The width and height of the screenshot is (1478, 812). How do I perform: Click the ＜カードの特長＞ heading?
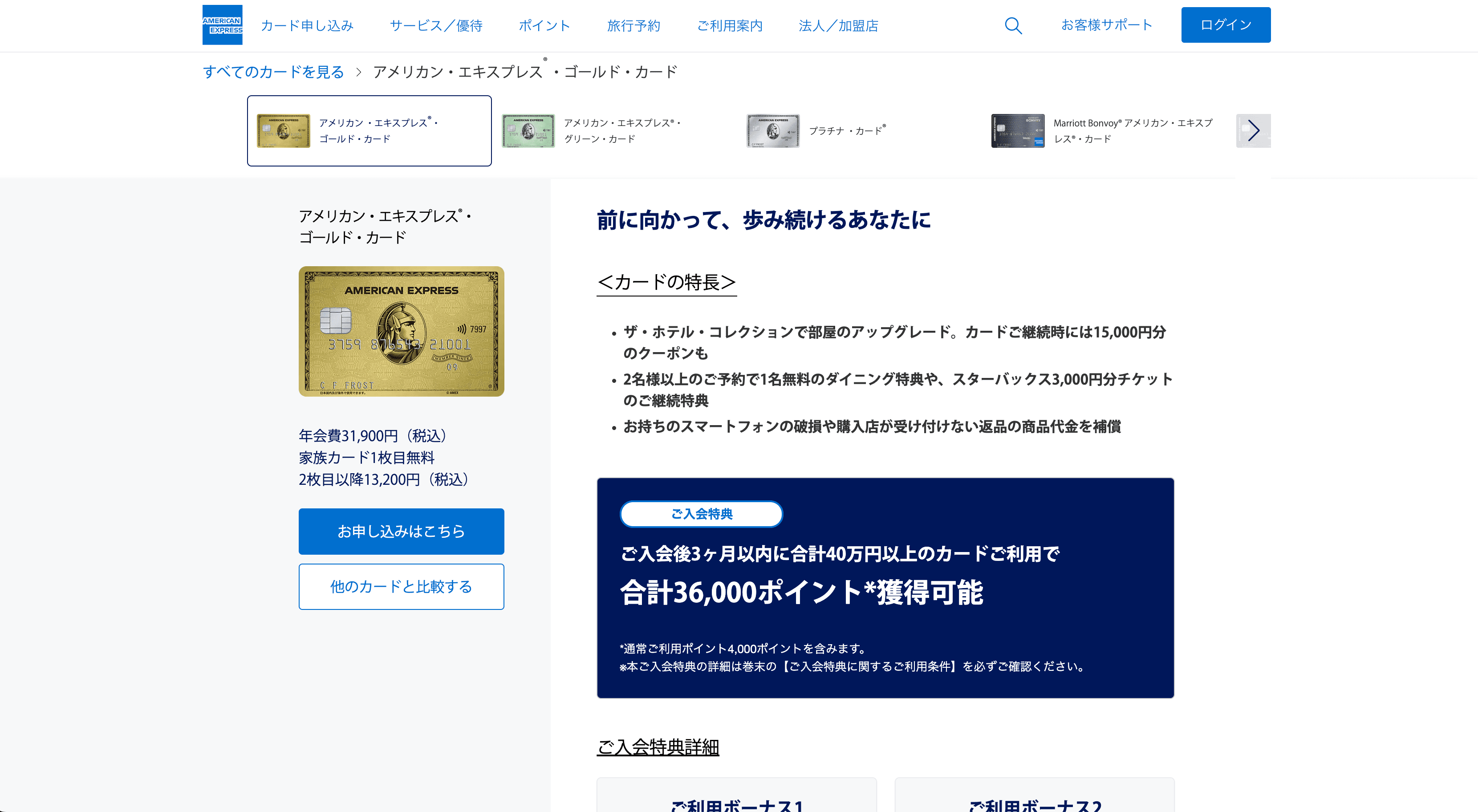coord(667,282)
